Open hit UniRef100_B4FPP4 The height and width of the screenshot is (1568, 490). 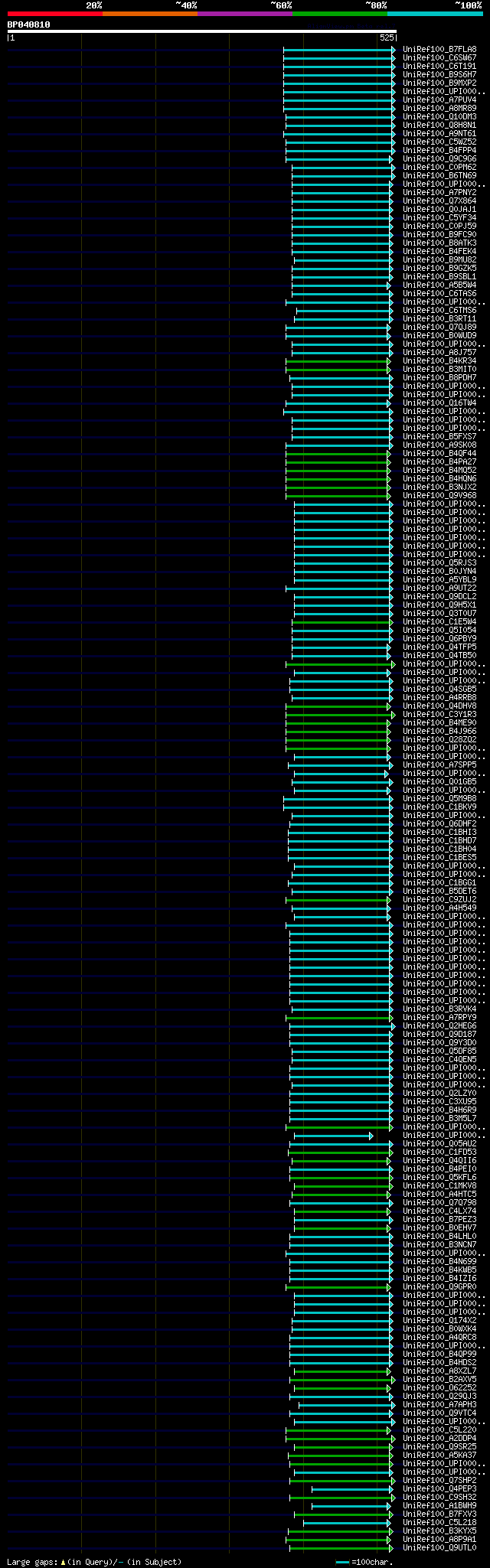tap(439, 150)
